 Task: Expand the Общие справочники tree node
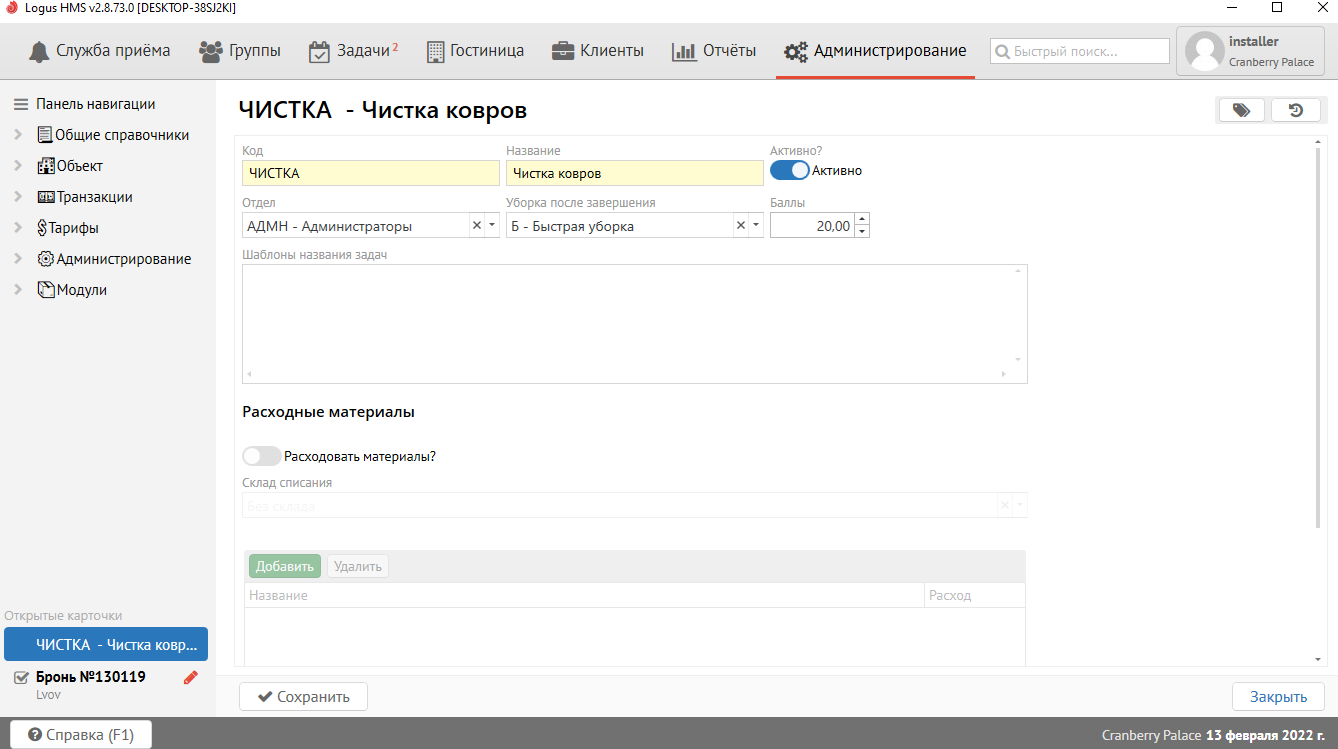pyautogui.click(x=18, y=135)
